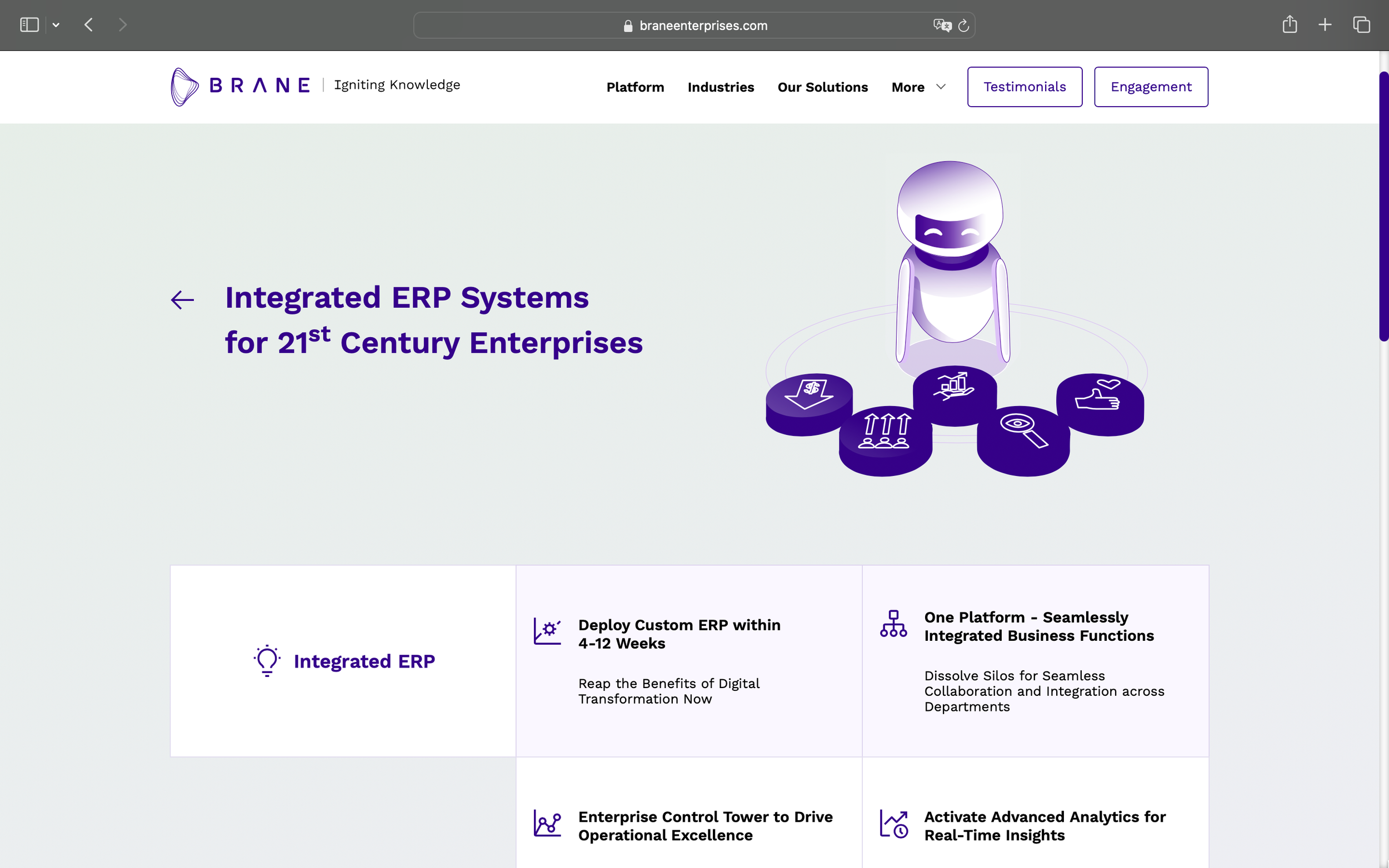Image resolution: width=1389 pixels, height=868 pixels.
Task: Open the Platform menu item
Action: [635, 87]
